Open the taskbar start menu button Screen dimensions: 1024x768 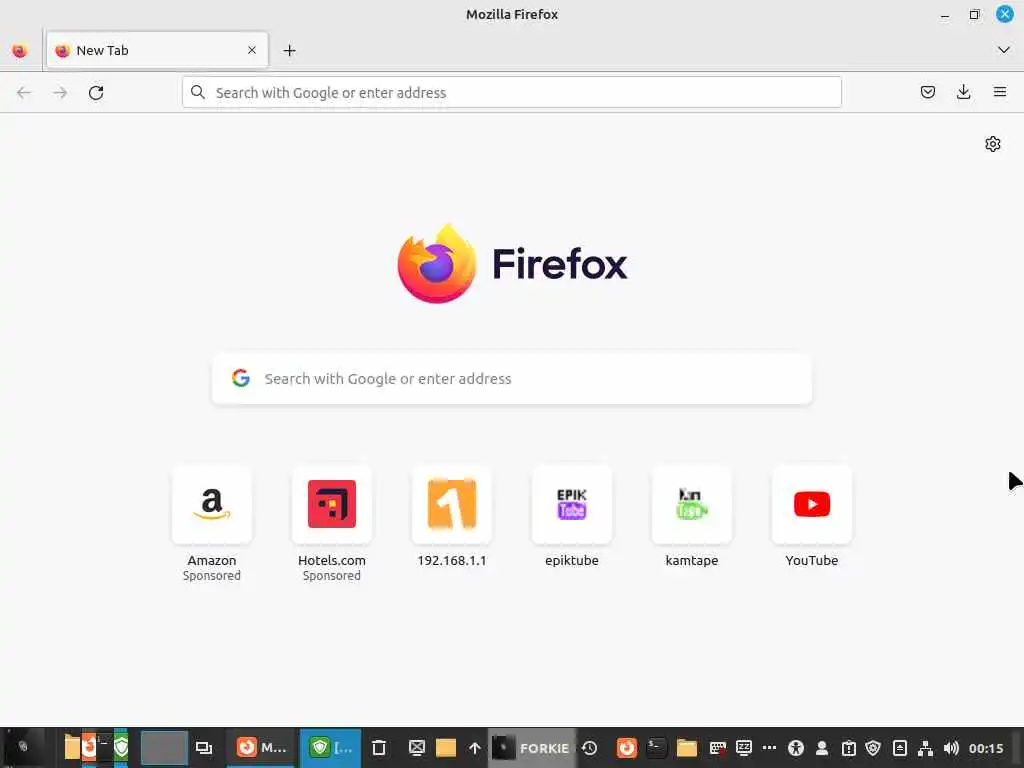pyautogui.click(x=23, y=747)
